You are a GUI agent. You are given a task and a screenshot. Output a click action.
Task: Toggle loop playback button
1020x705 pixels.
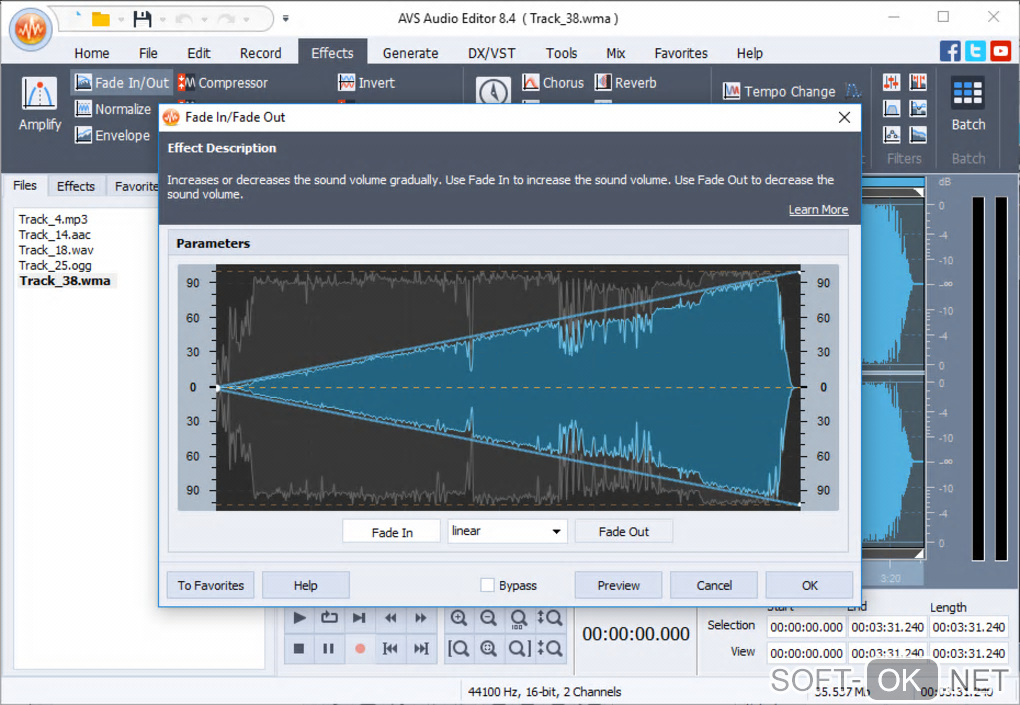point(329,618)
